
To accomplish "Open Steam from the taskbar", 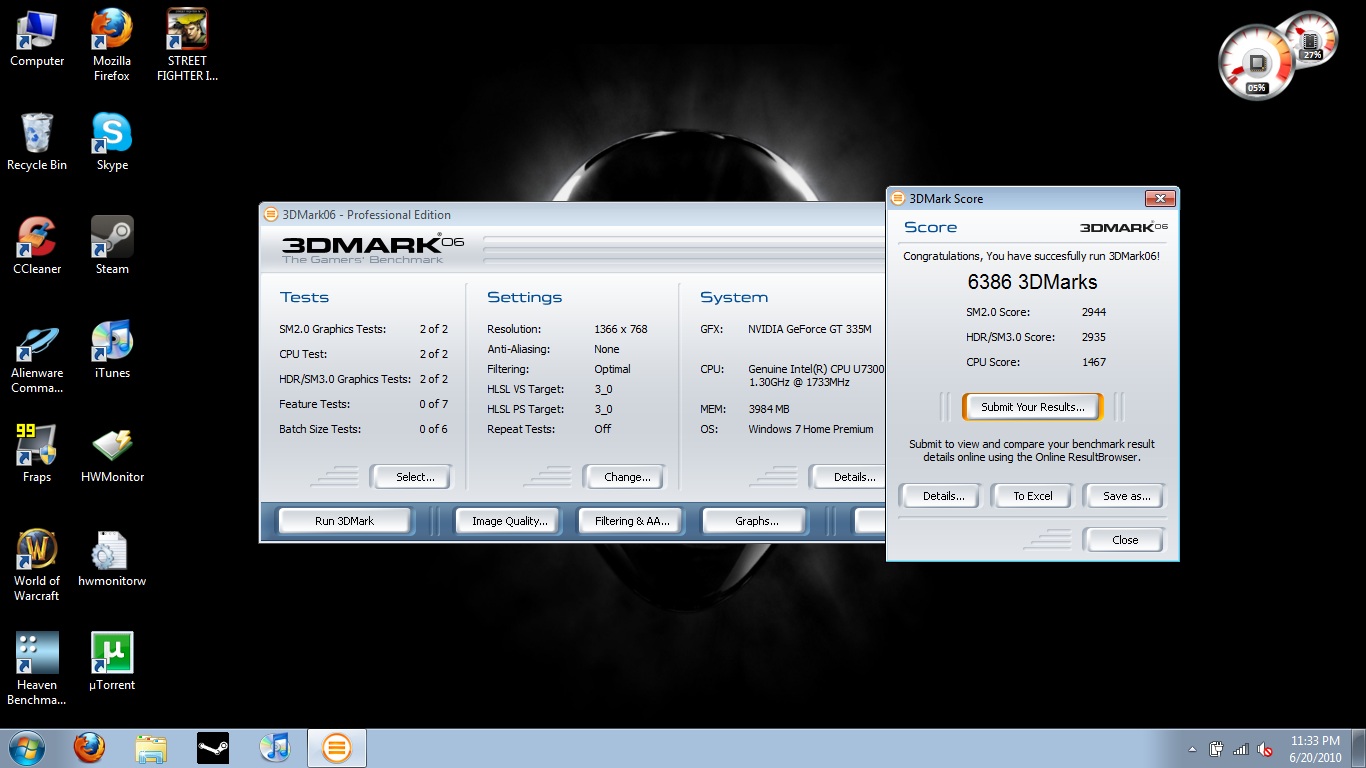I will coord(213,748).
